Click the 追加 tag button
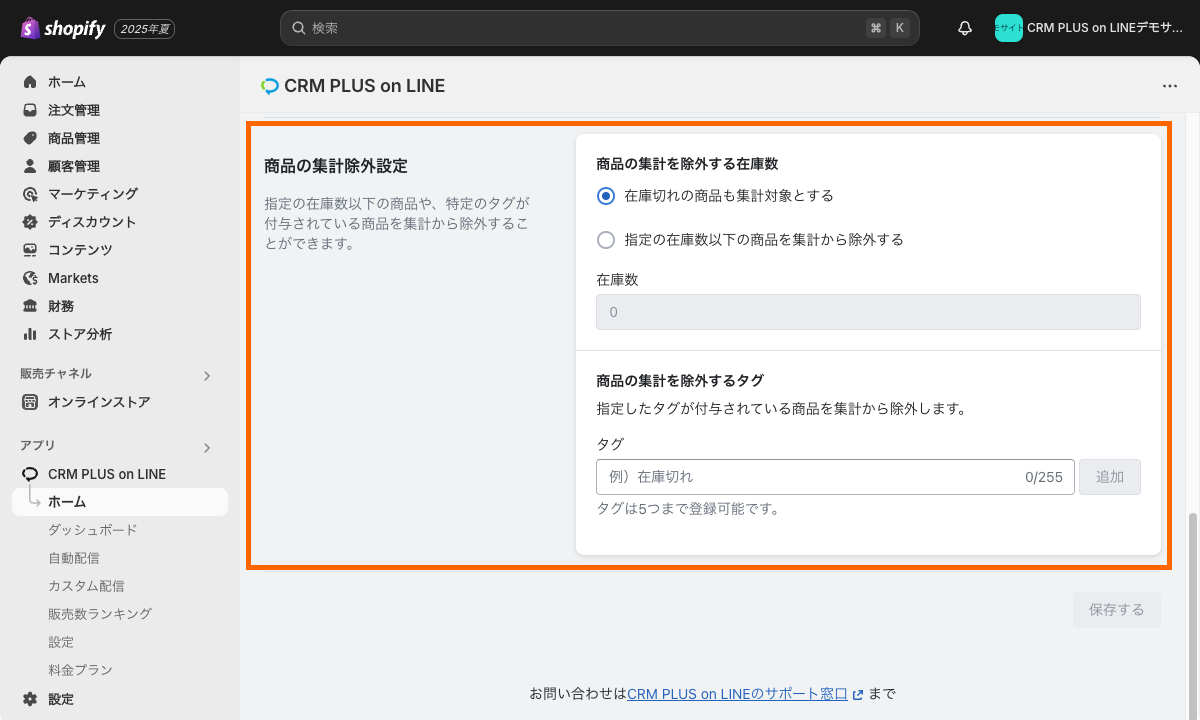The image size is (1200, 720). (1110, 477)
